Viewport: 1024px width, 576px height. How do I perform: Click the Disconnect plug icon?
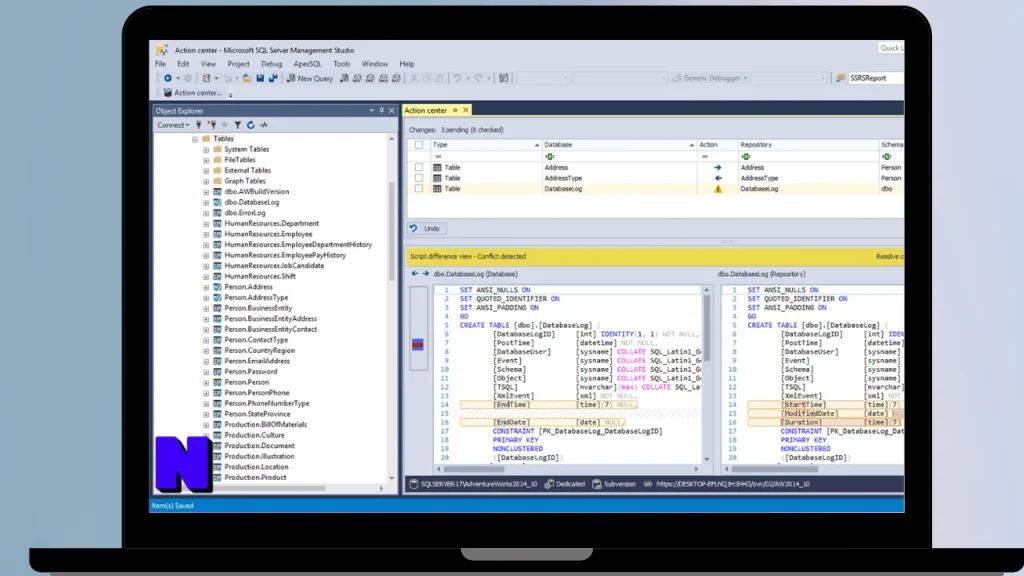pos(212,125)
